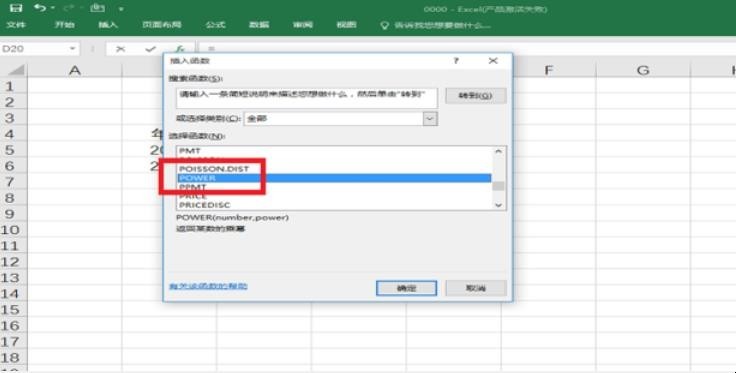Click the fx Insert Function icon
The width and height of the screenshot is (736, 373).
pos(179,49)
